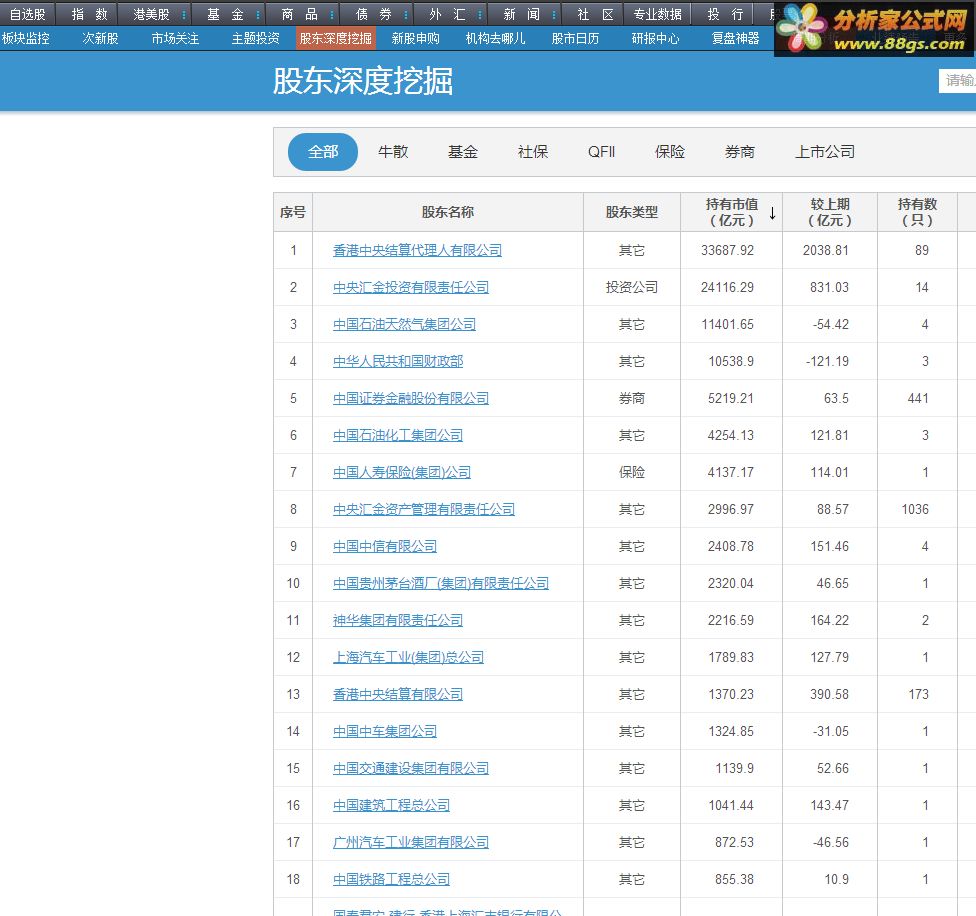Click market value cell 24116.29
Image resolution: width=976 pixels, height=916 pixels.
[727, 287]
